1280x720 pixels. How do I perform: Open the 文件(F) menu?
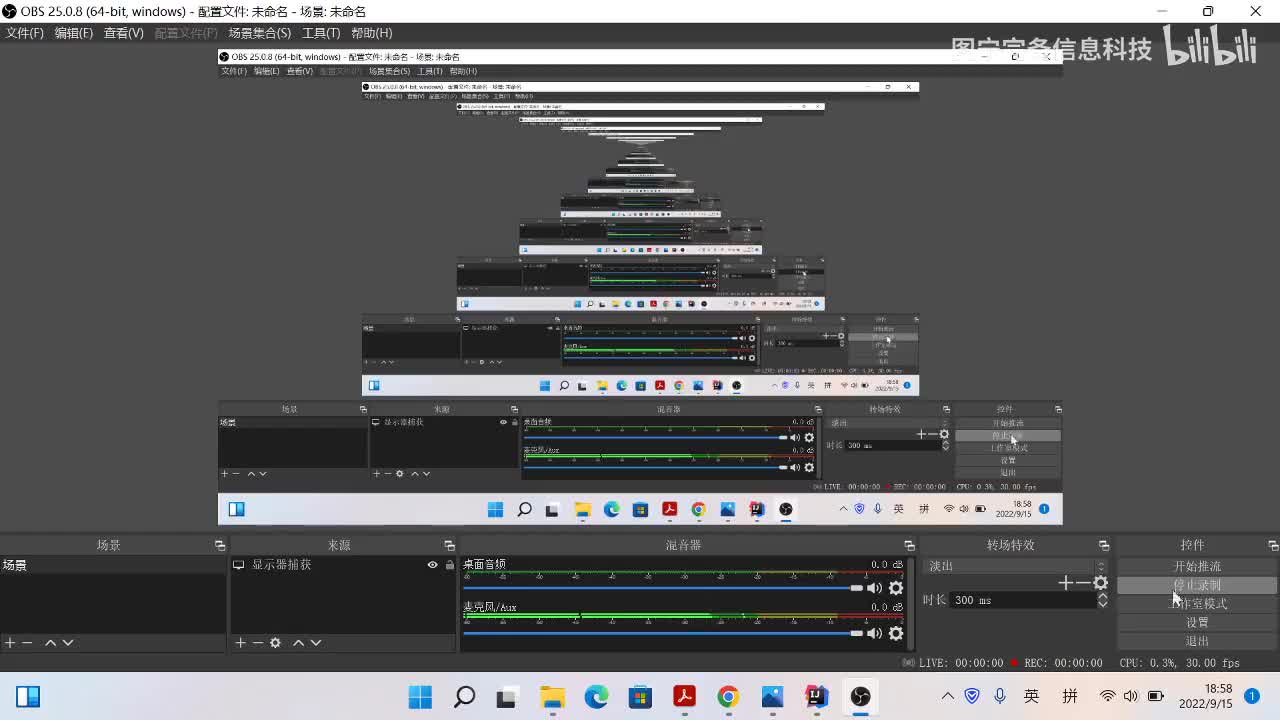point(25,33)
